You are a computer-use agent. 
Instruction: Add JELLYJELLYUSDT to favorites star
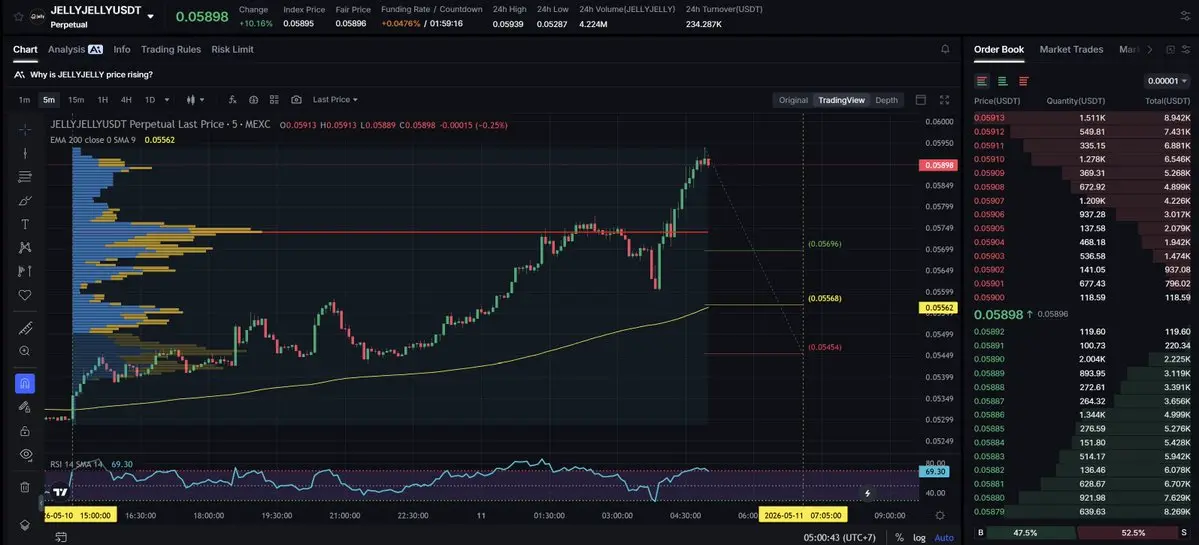pos(18,16)
